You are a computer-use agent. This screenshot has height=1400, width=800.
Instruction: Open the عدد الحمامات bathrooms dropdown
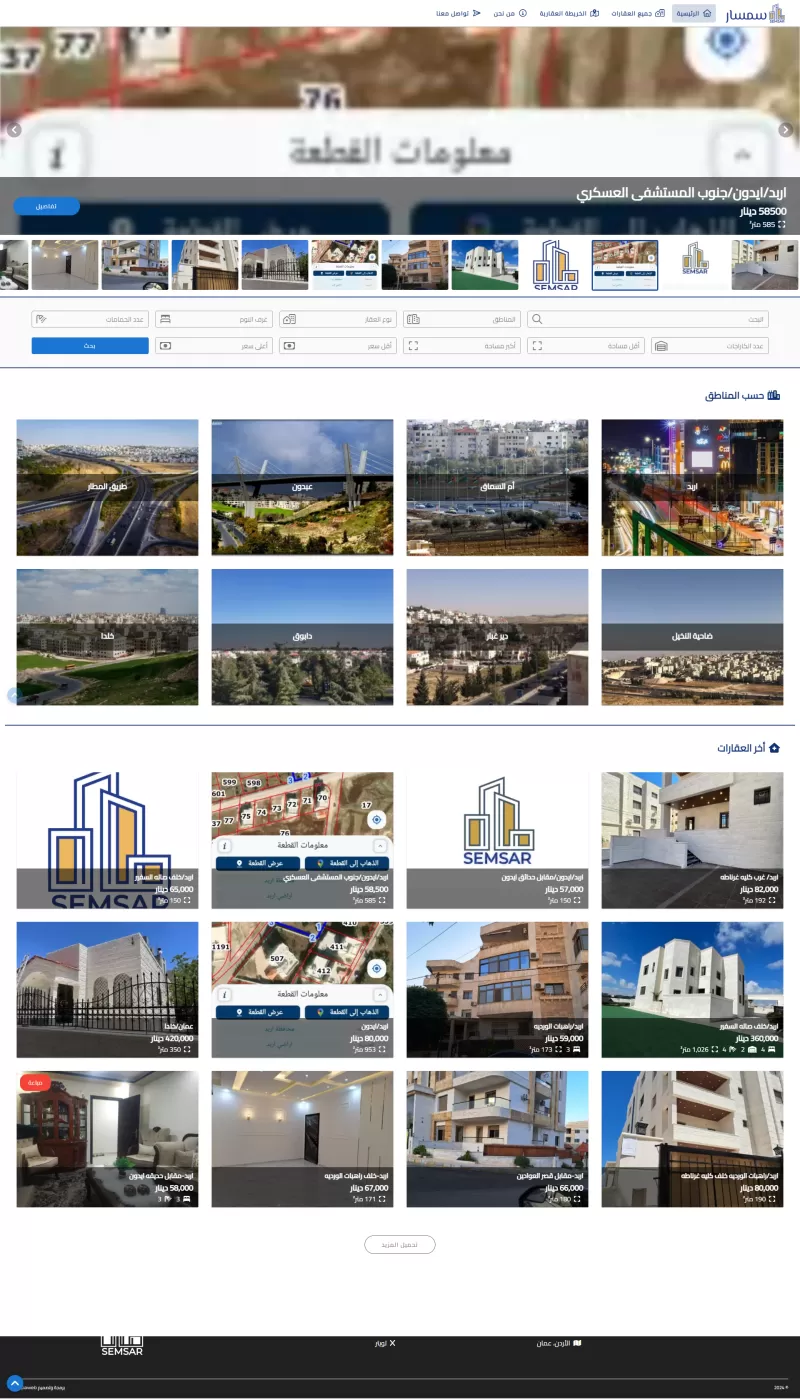click(x=90, y=319)
